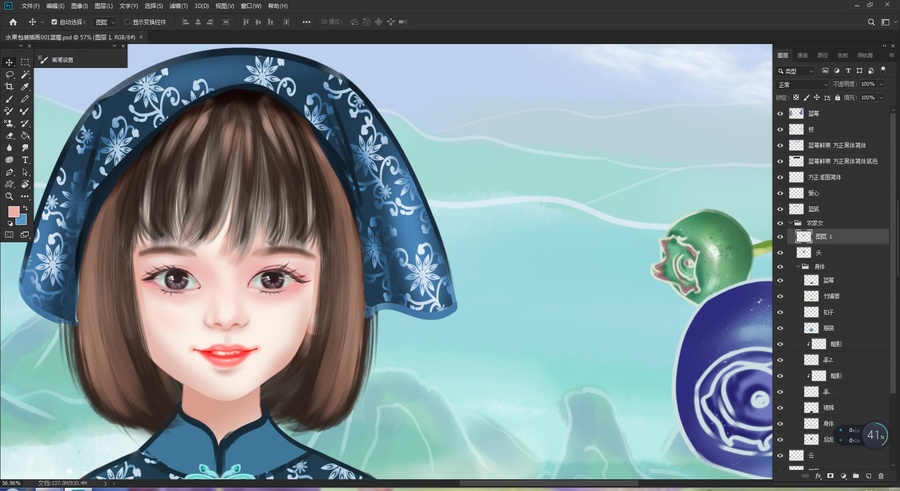
Task: Toggle visibility of 竹编篓 layer
Action: tap(780, 296)
